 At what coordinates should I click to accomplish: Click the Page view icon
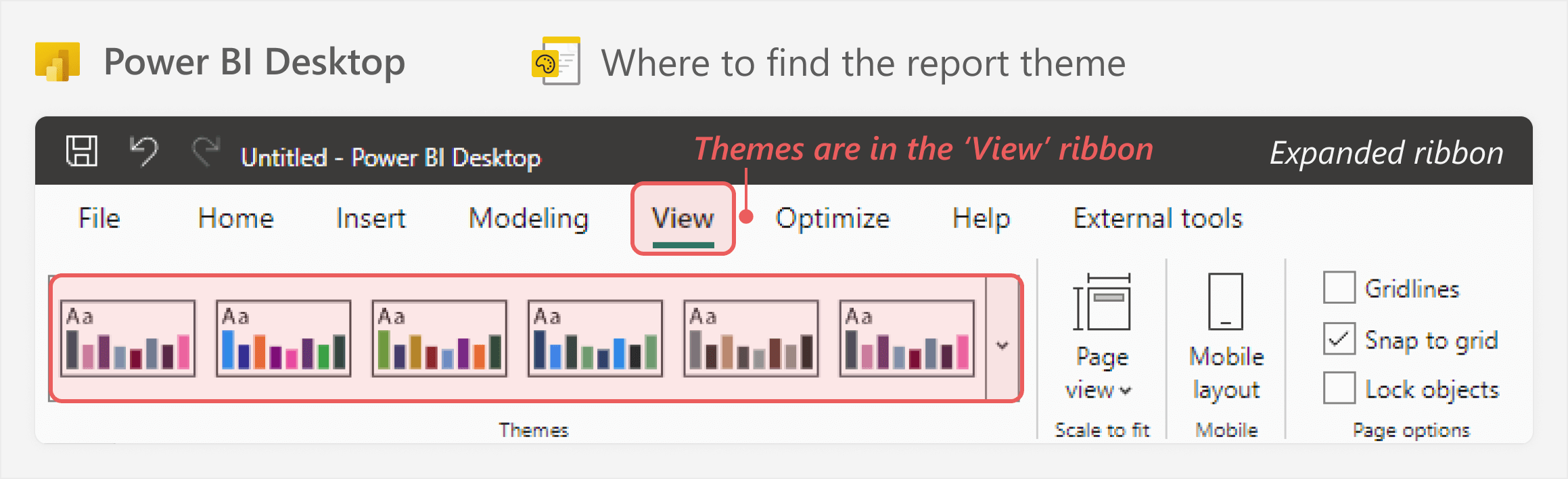click(x=1102, y=302)
